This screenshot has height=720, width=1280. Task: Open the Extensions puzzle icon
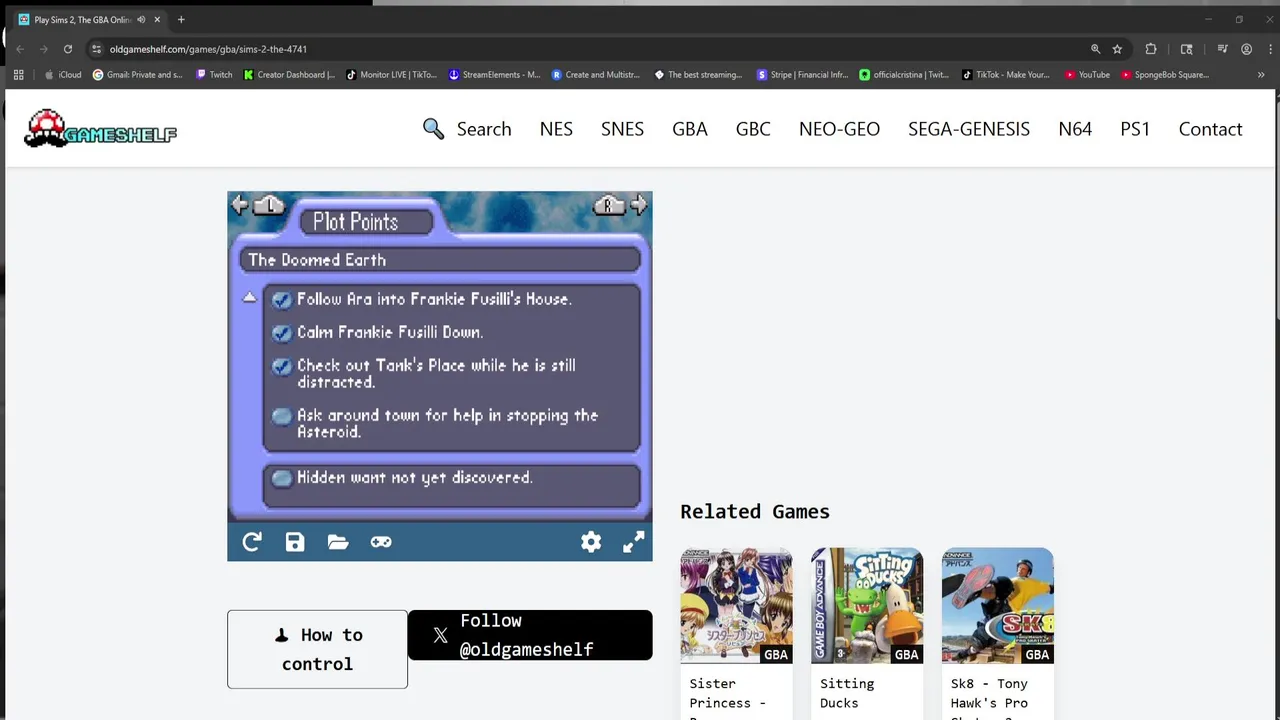pyautogui.click(x=1151, y=49)
